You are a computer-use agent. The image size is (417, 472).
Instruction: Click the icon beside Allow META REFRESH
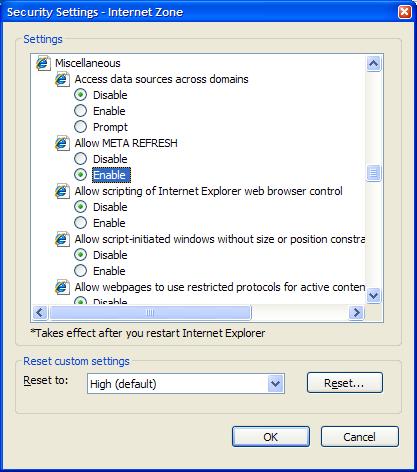point(62,143)
